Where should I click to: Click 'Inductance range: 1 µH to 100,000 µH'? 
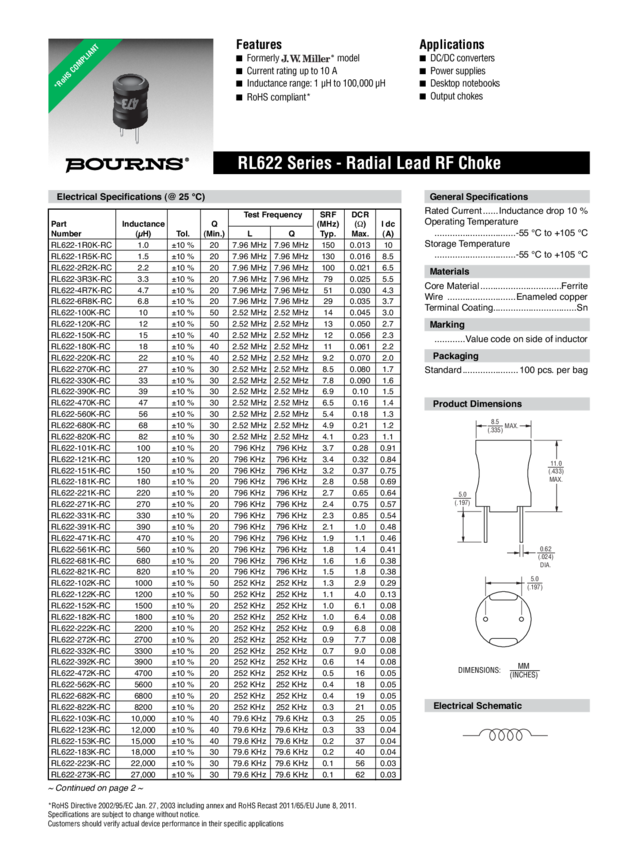pyautogui.click(x=316, y=83)
